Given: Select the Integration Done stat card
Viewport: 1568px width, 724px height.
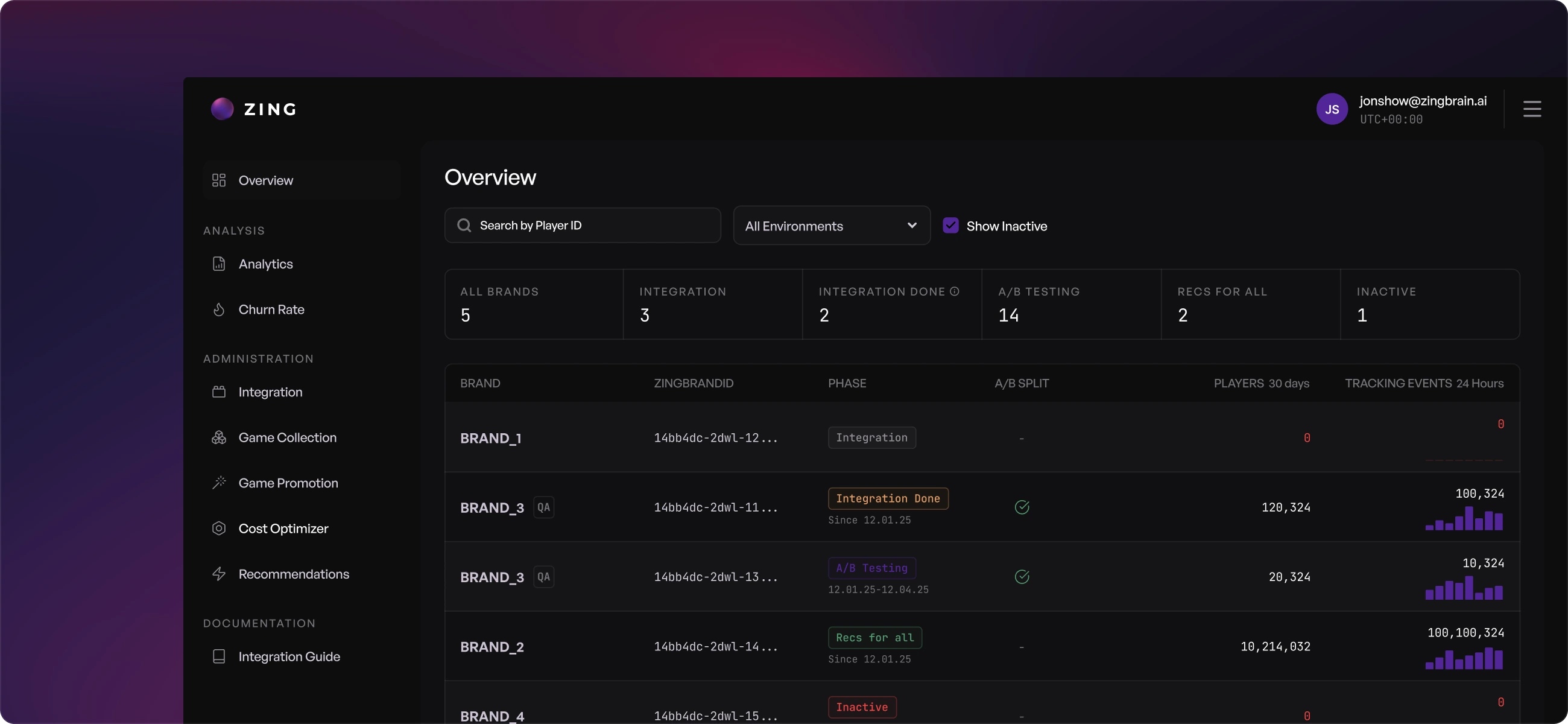Looking at the screenshot, I should [x=893, y=304].
